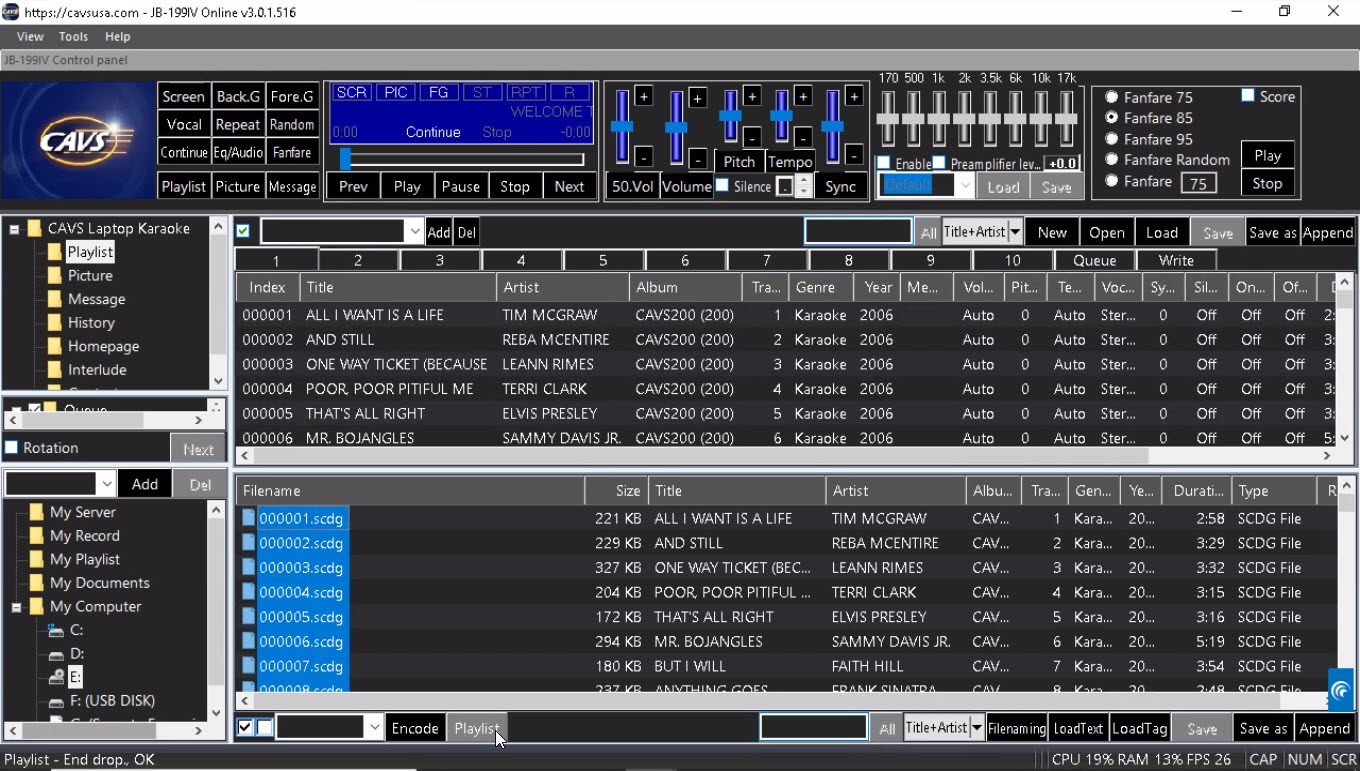Image resolution: width=1360 pixels, height=771 pixels.
Task: Open the View menu
Action: [30, 36]
